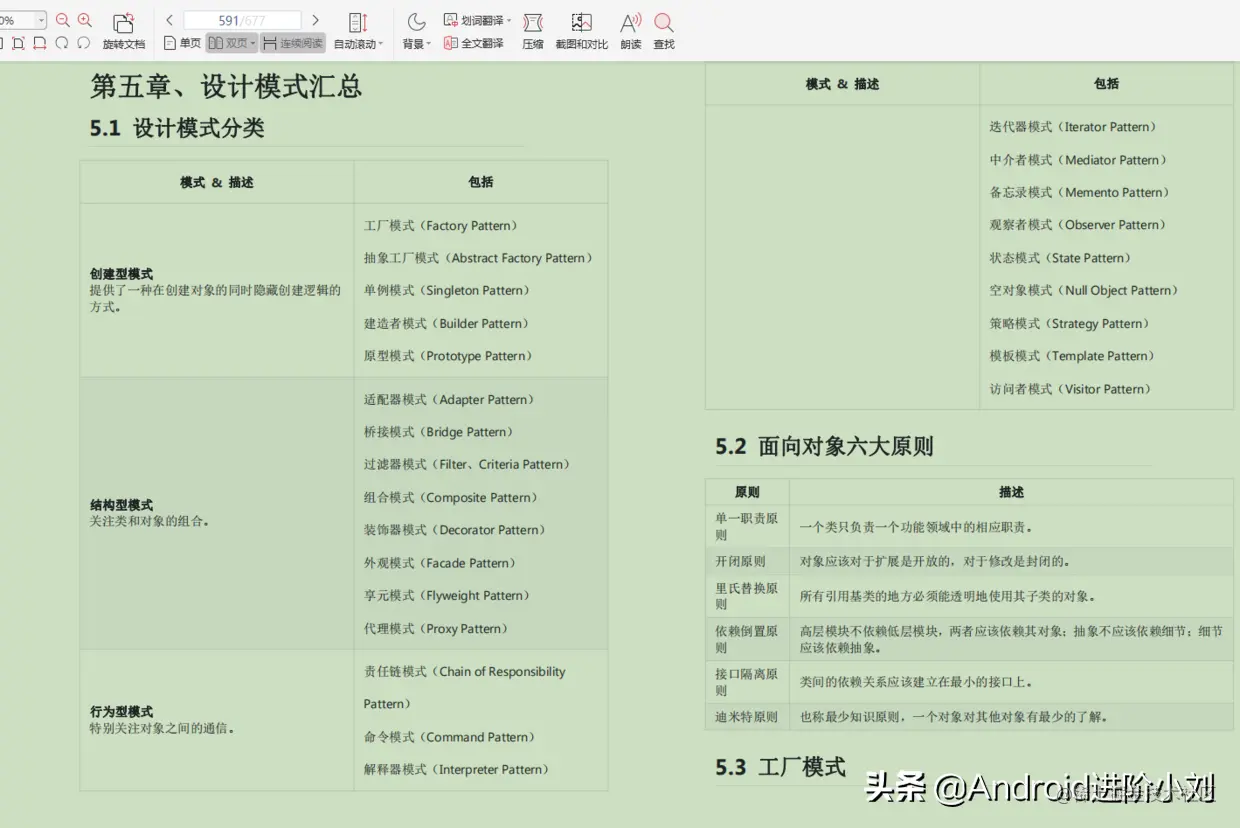This screenshot has width=1240, height=828.
Task: Open 划词翻译 word translation menu
Action: click(477, 20)
